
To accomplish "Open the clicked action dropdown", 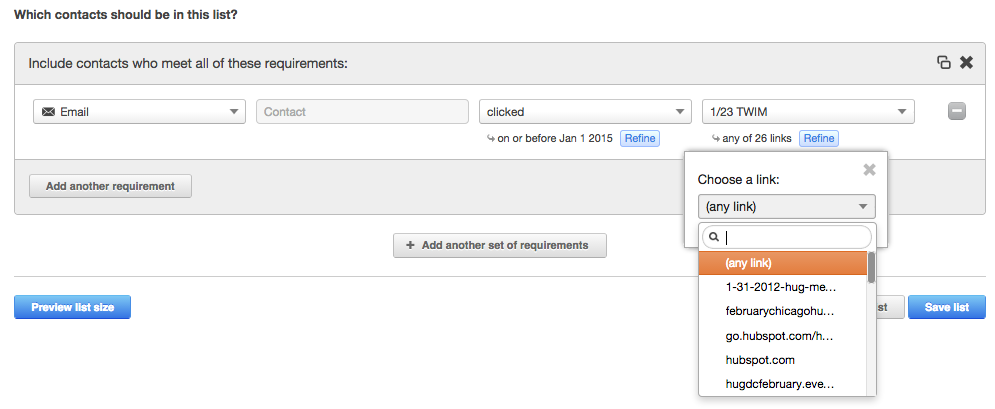I will click(x=585, y=112).
